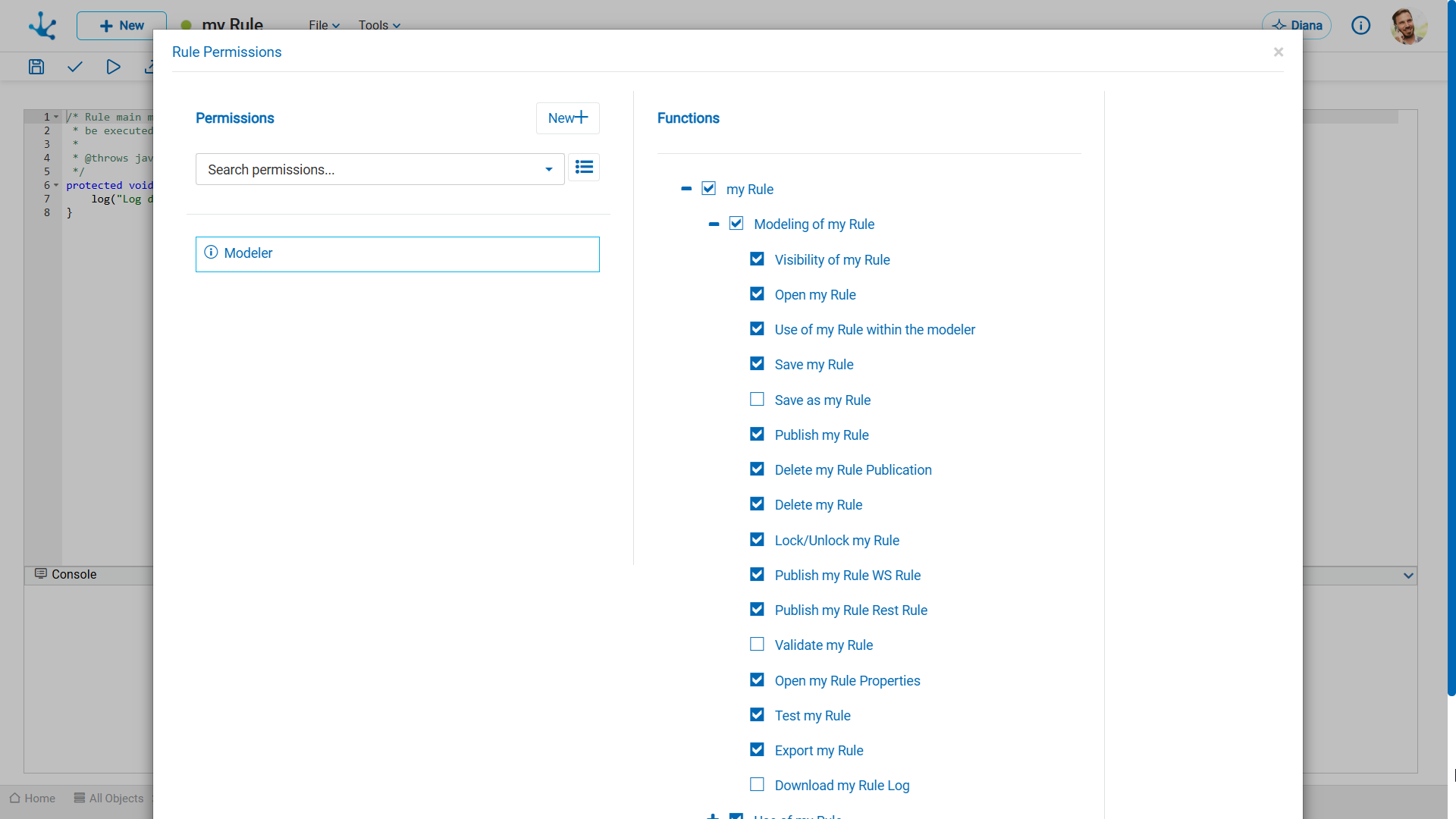
Task: Open the Diana assistant button
Action: (1297, 26)
